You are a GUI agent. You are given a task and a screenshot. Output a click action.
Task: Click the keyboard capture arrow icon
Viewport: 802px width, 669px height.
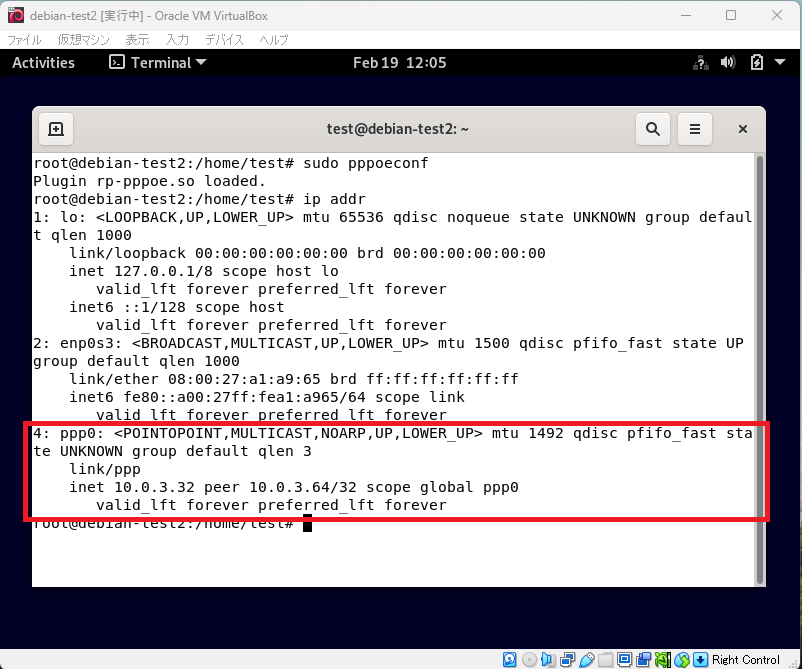pos(701,660)
